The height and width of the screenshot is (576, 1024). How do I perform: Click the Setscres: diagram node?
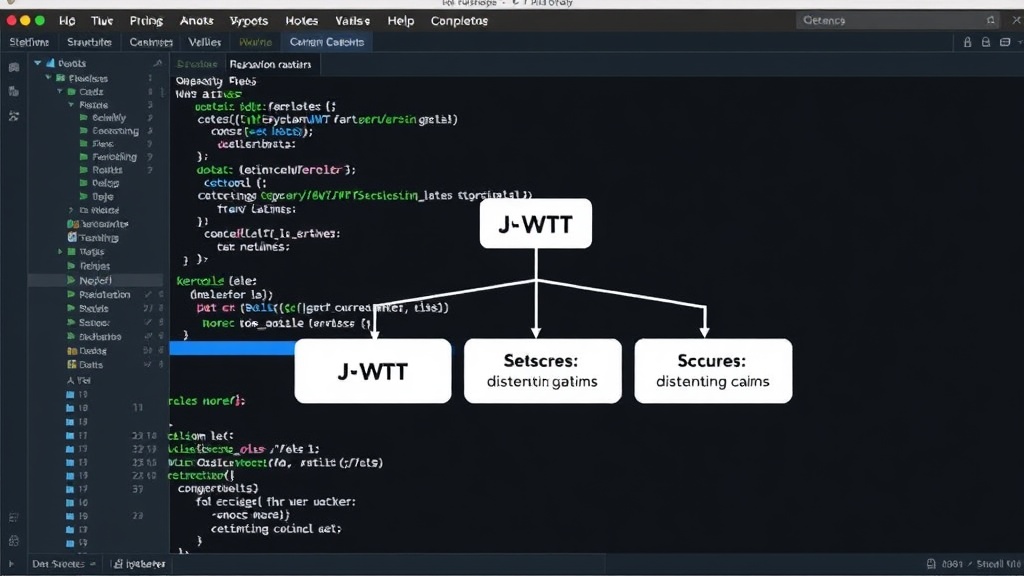click(542, 370)
